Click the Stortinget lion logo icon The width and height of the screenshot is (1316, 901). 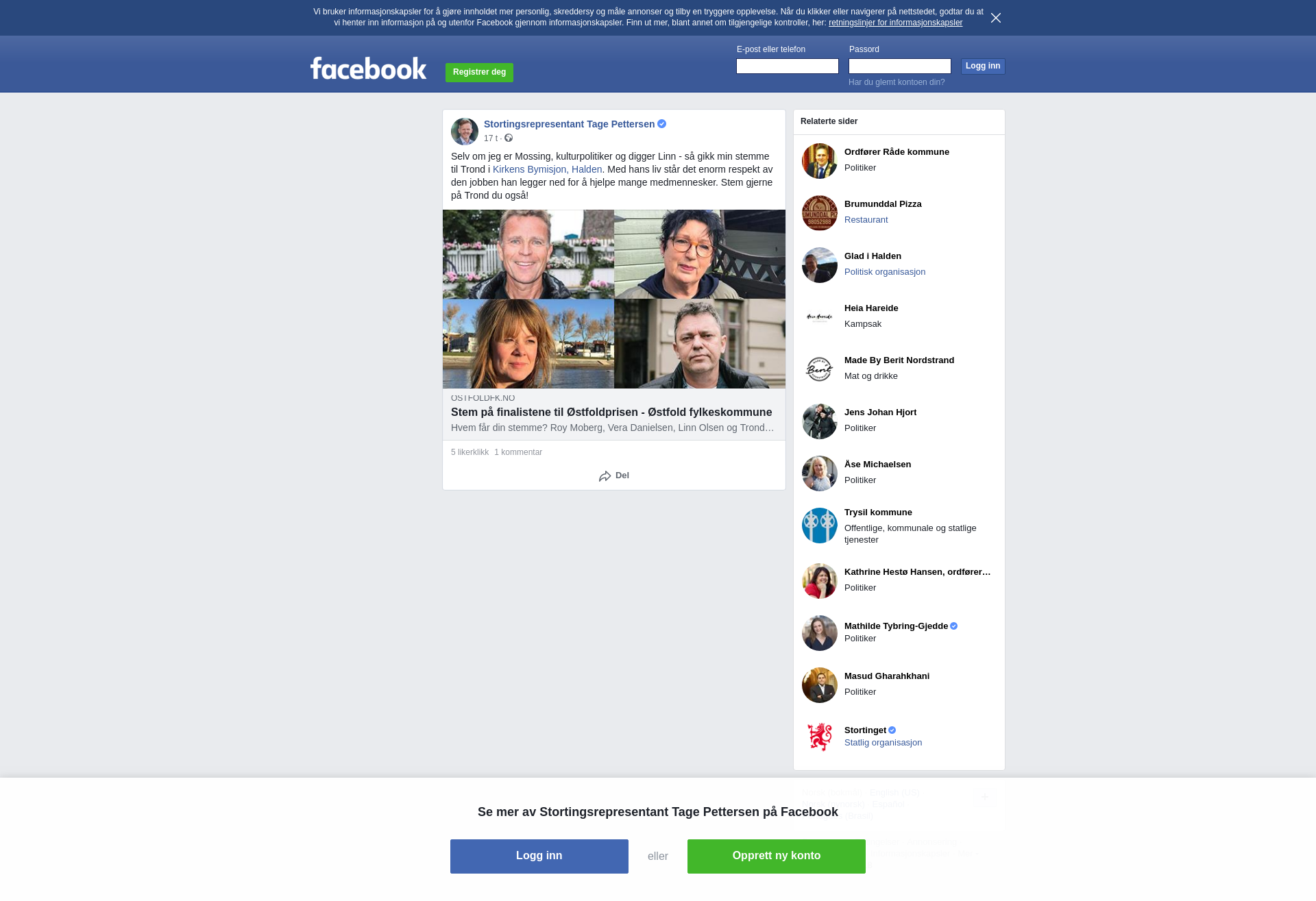(819, 737)
